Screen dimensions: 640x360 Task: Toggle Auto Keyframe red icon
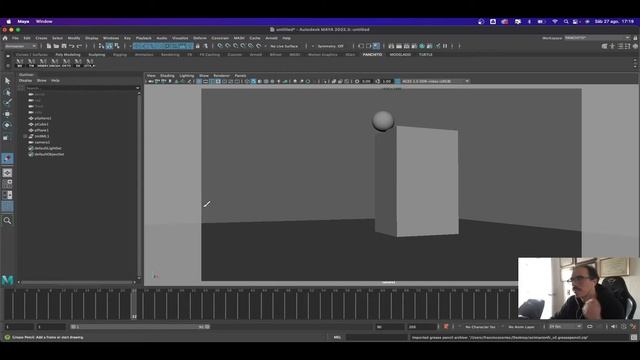[x=446, y=327]
